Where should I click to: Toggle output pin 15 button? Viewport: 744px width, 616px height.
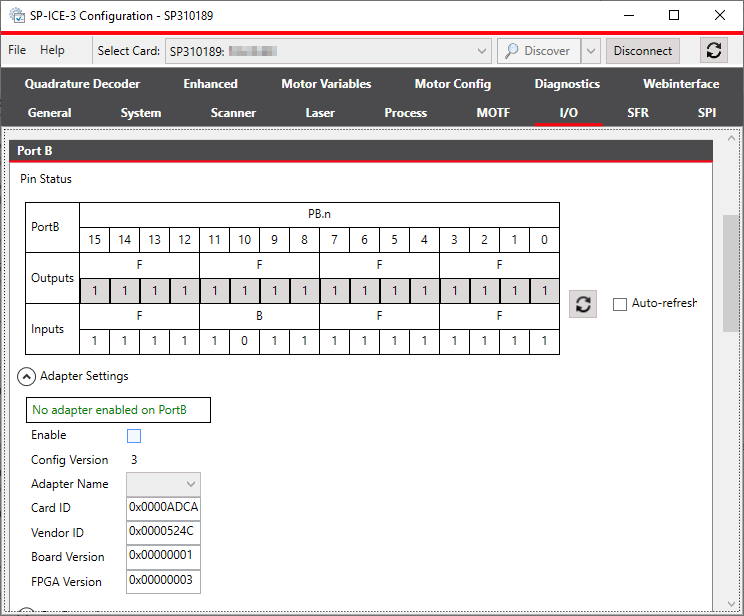tap(94, 290)
